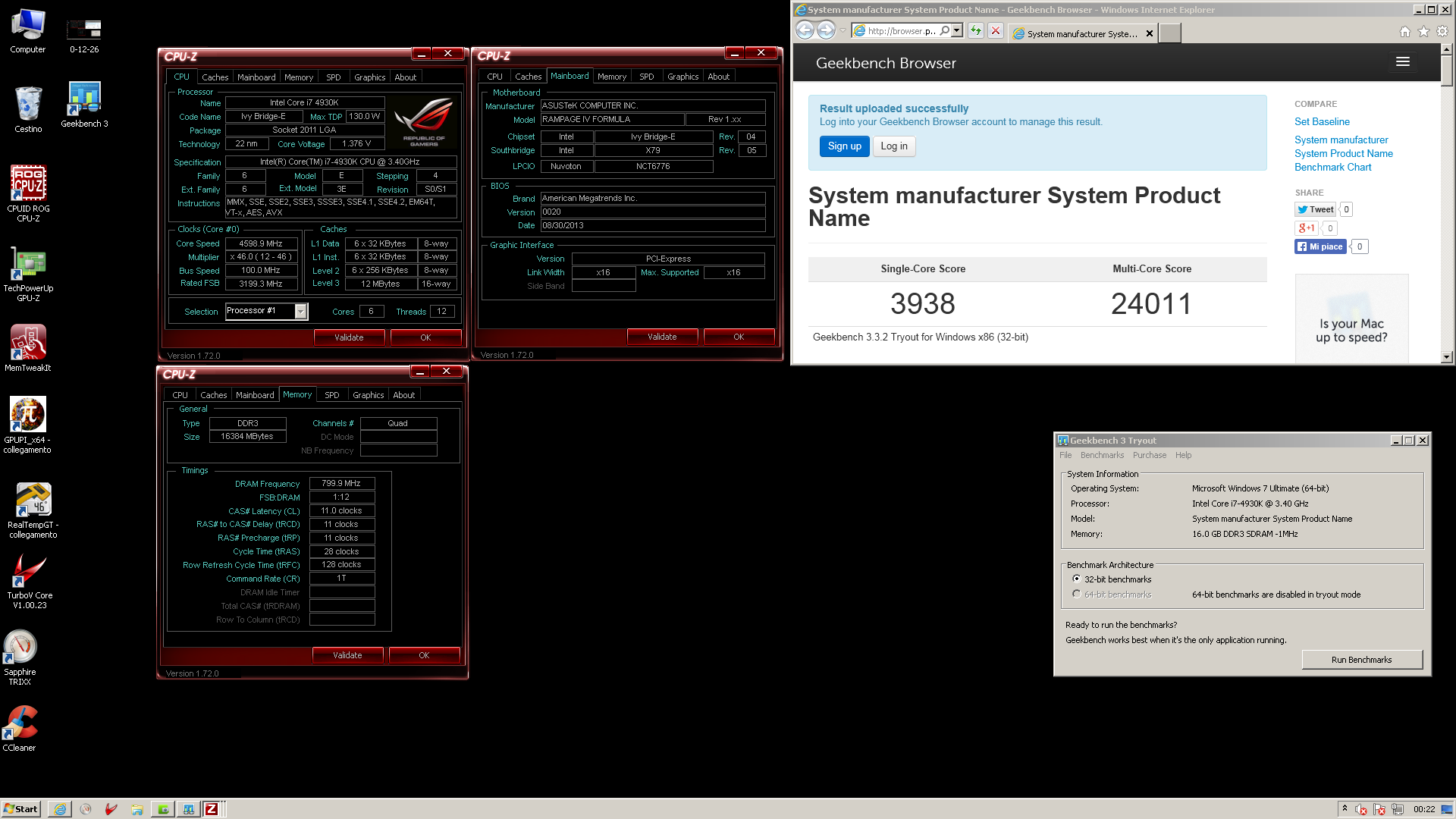This screenshot has height=819, width=1456.
Task: Click the Facebook Mi piace button
Action: pyautogui.click(x=1320, y=246)
